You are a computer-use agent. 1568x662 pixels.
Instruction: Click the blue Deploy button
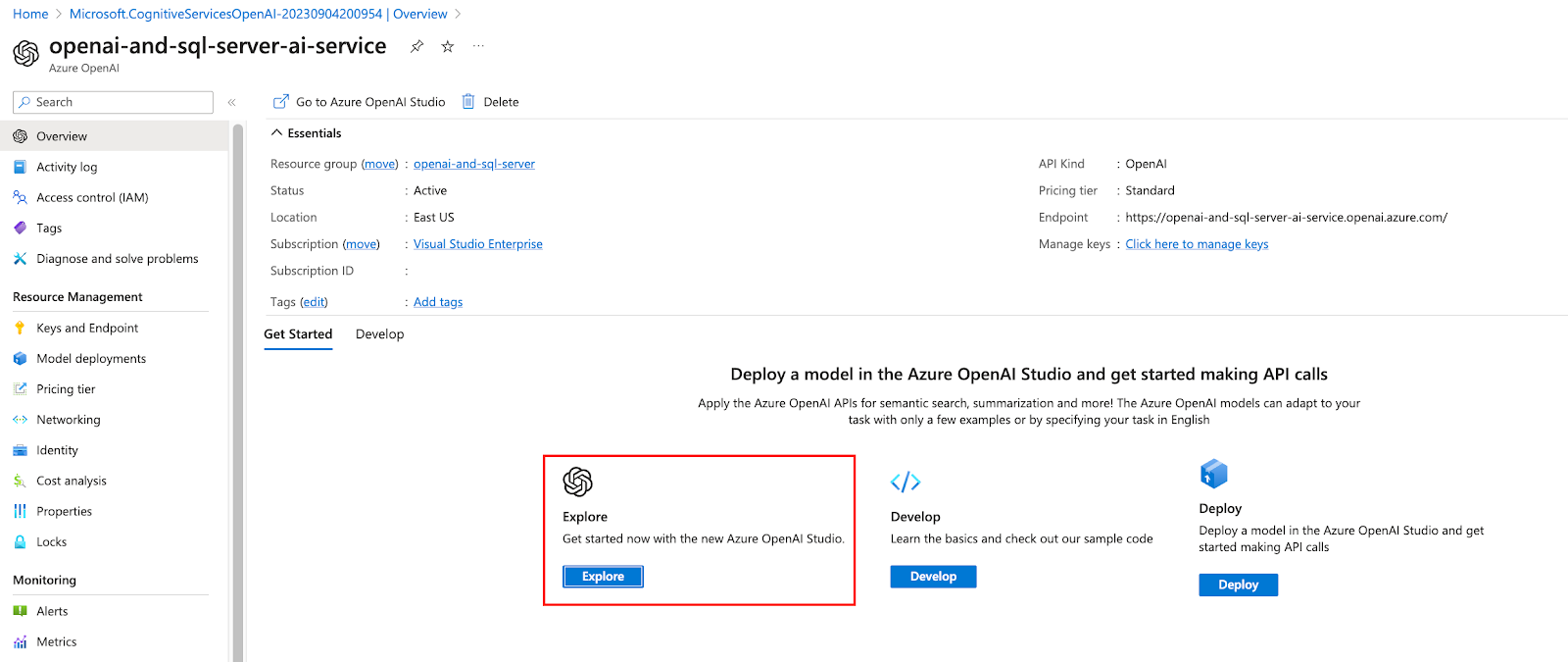[1238, 585]
